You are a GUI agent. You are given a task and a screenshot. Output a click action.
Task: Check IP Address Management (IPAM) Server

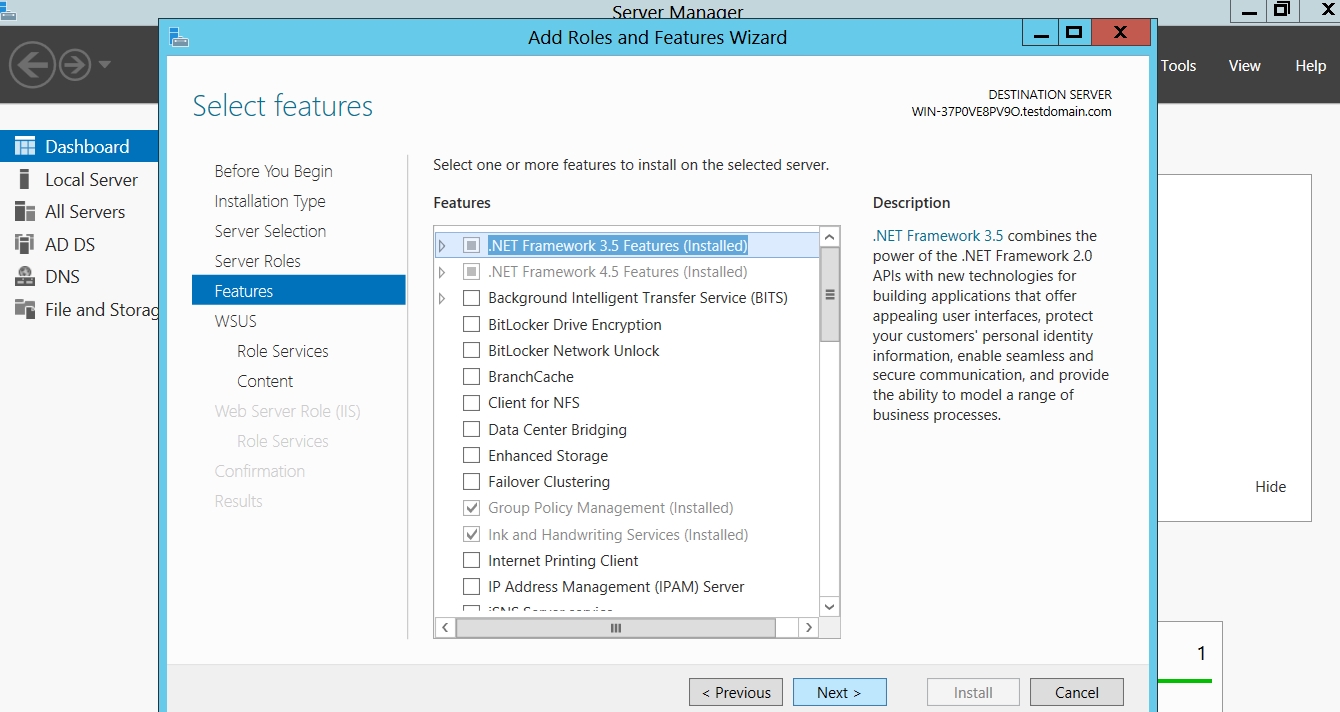click(471, 587)
